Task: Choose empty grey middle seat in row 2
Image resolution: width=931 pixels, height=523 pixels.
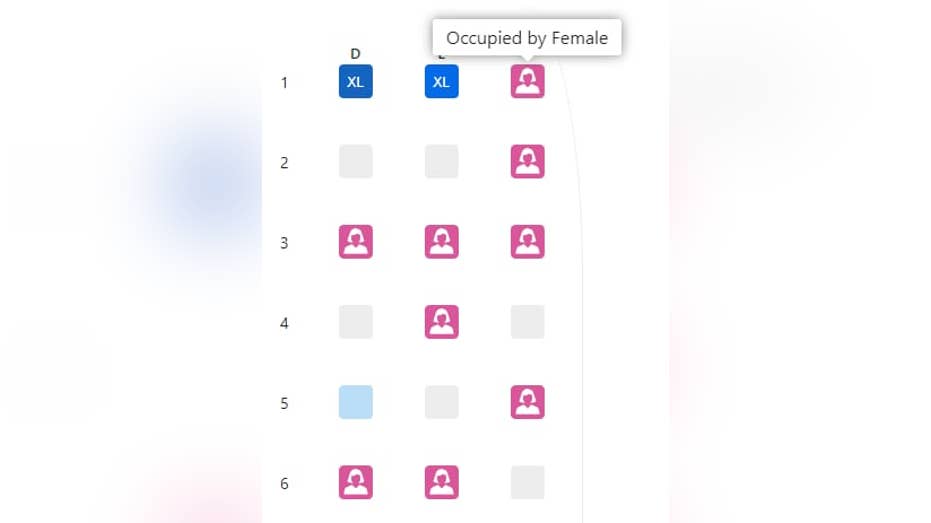Action: tap(441, 161)
